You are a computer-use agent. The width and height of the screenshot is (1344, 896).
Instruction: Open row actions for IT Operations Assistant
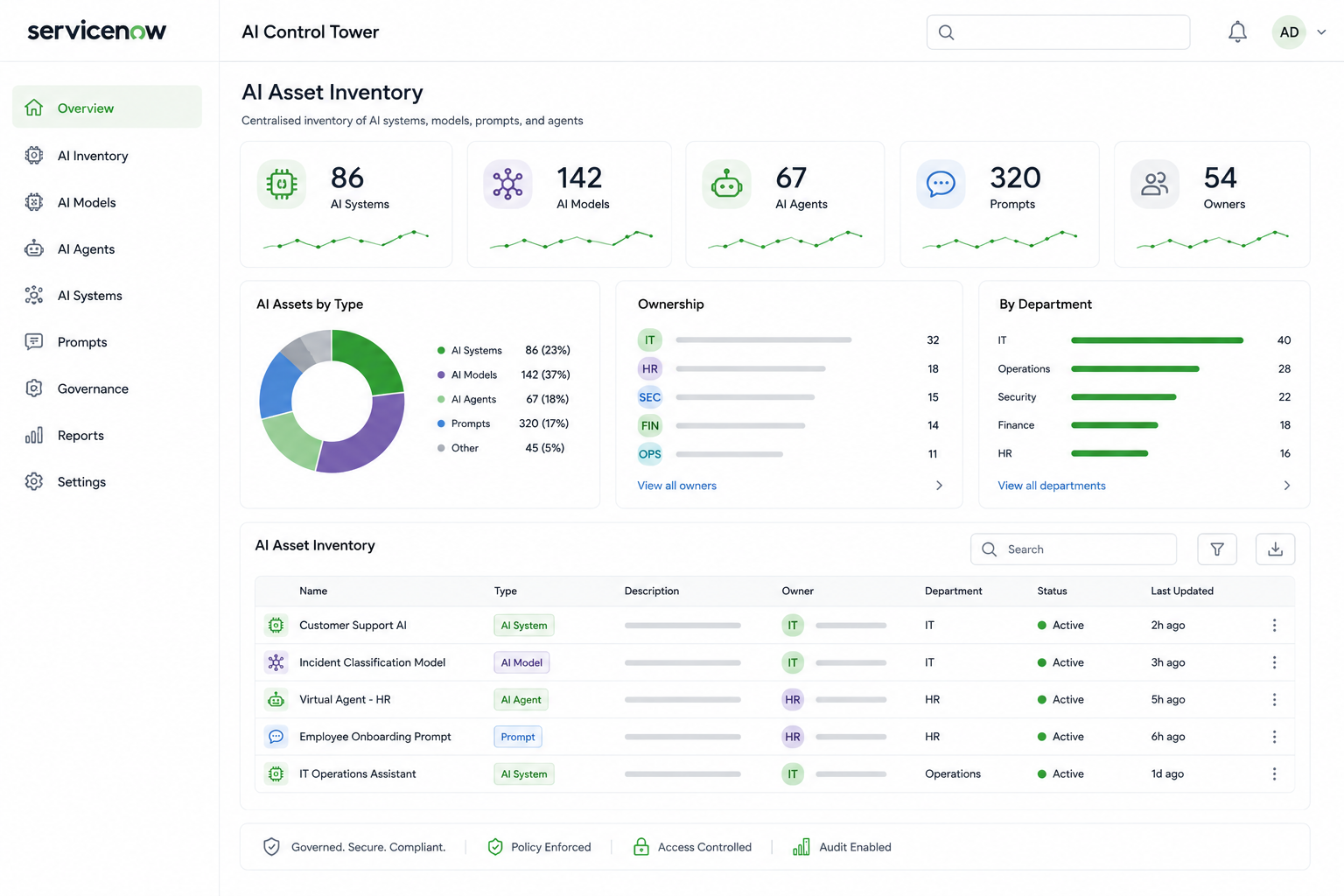pyautogui.click(x=1274, y=773)
